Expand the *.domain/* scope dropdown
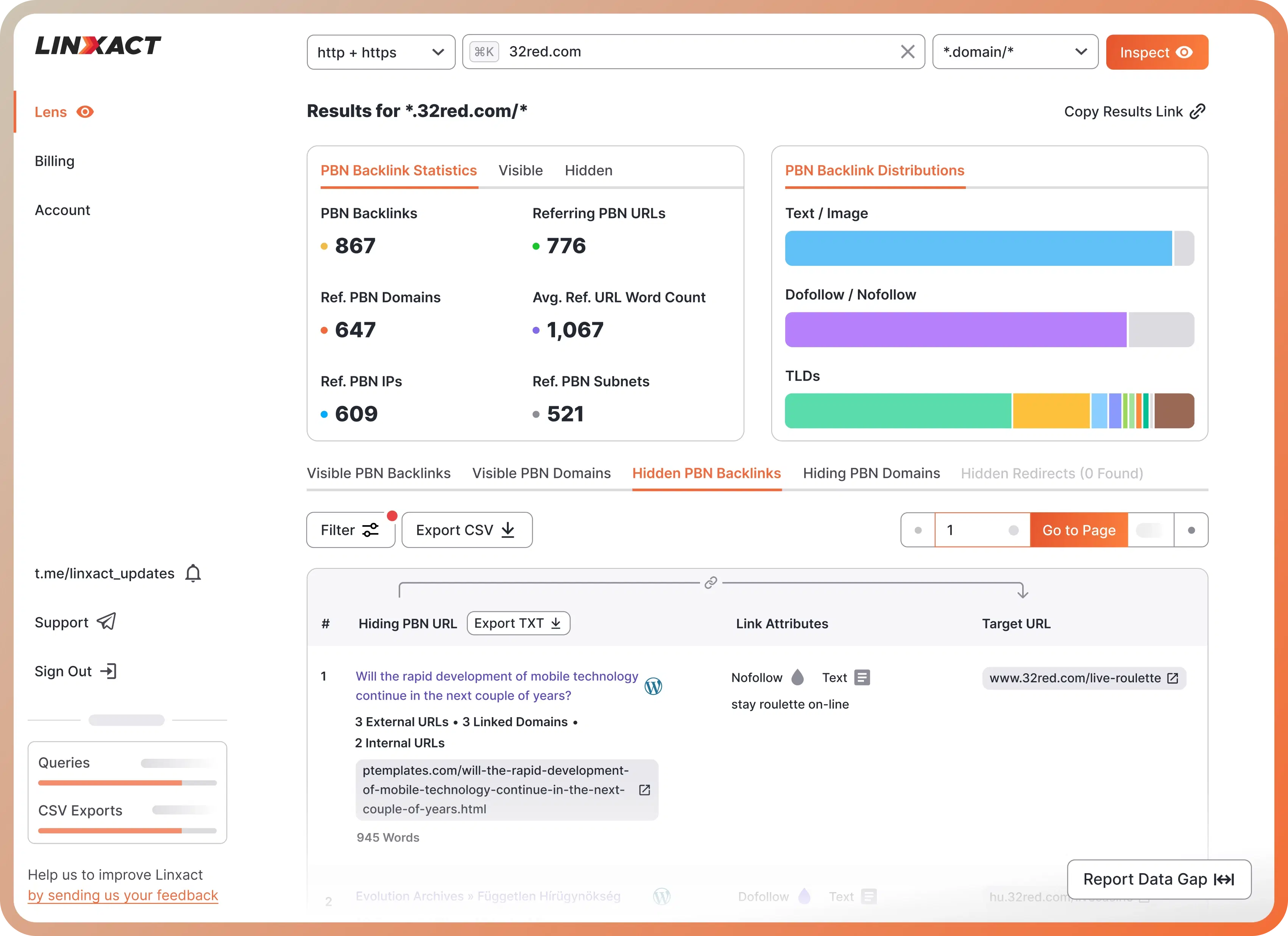This screenshot has width=1288, height=936. [1015, 52]
